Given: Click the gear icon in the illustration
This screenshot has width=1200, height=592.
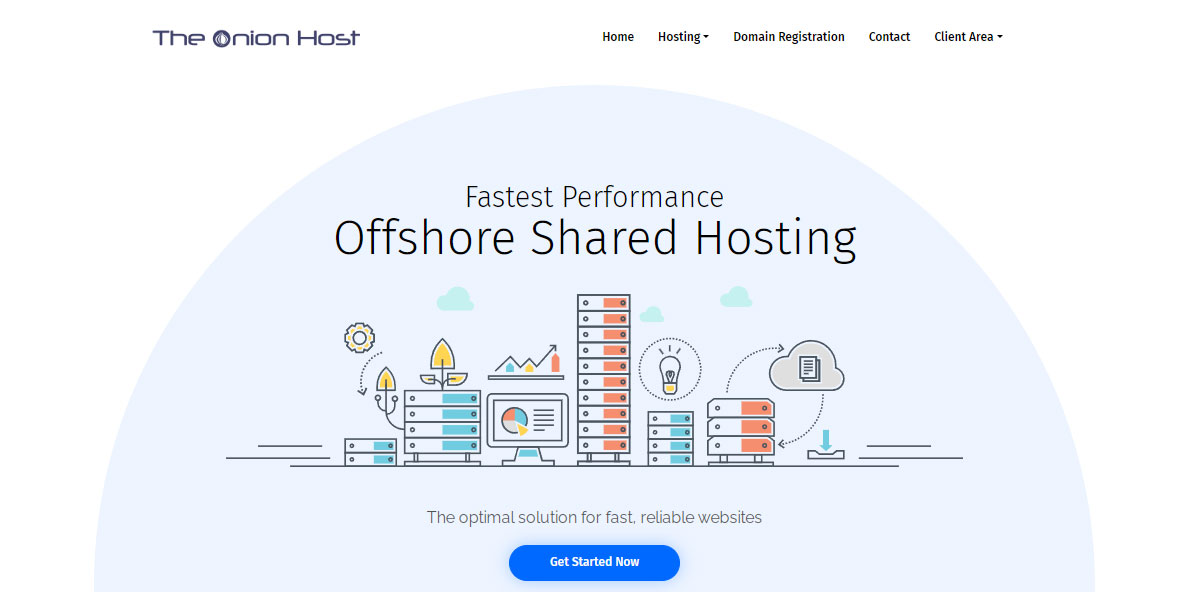Looking at the screenshot, I should point(359,337).
